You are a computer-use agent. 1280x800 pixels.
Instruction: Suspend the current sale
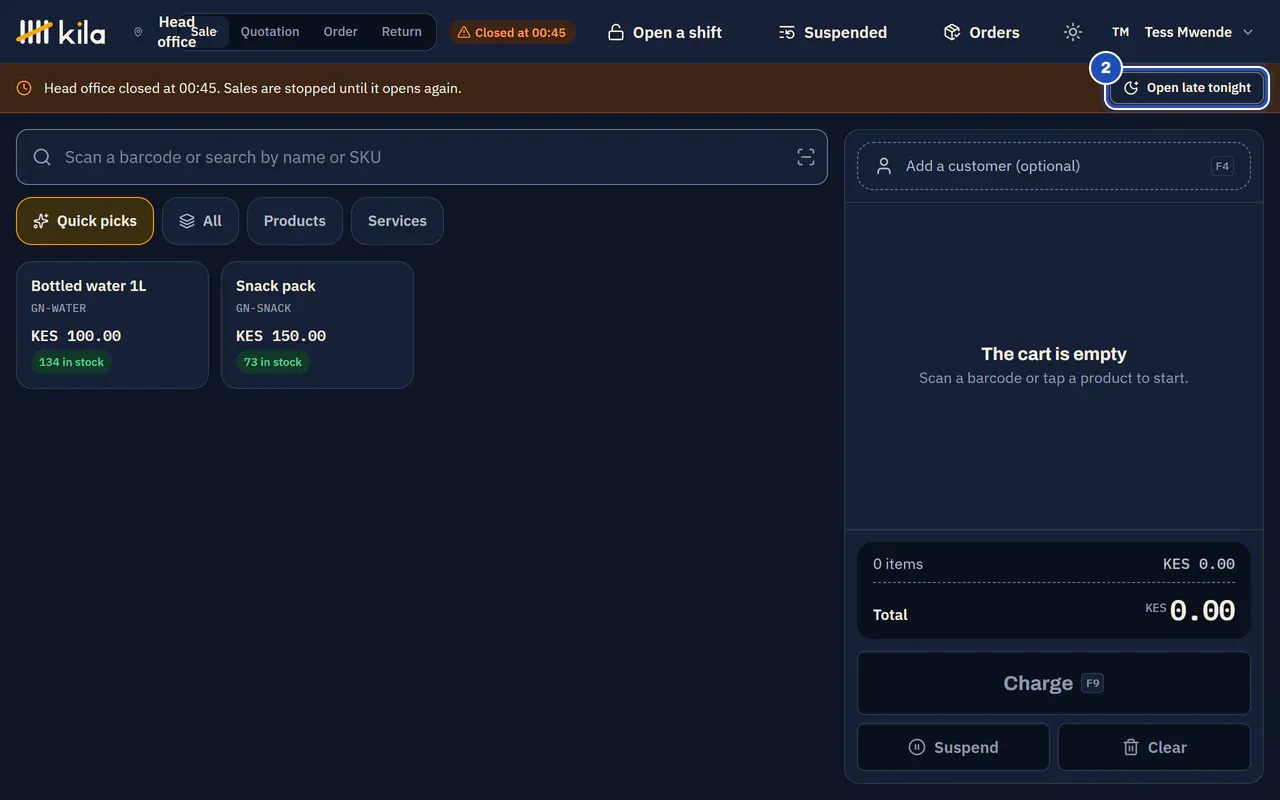click(x=953, y=747)
